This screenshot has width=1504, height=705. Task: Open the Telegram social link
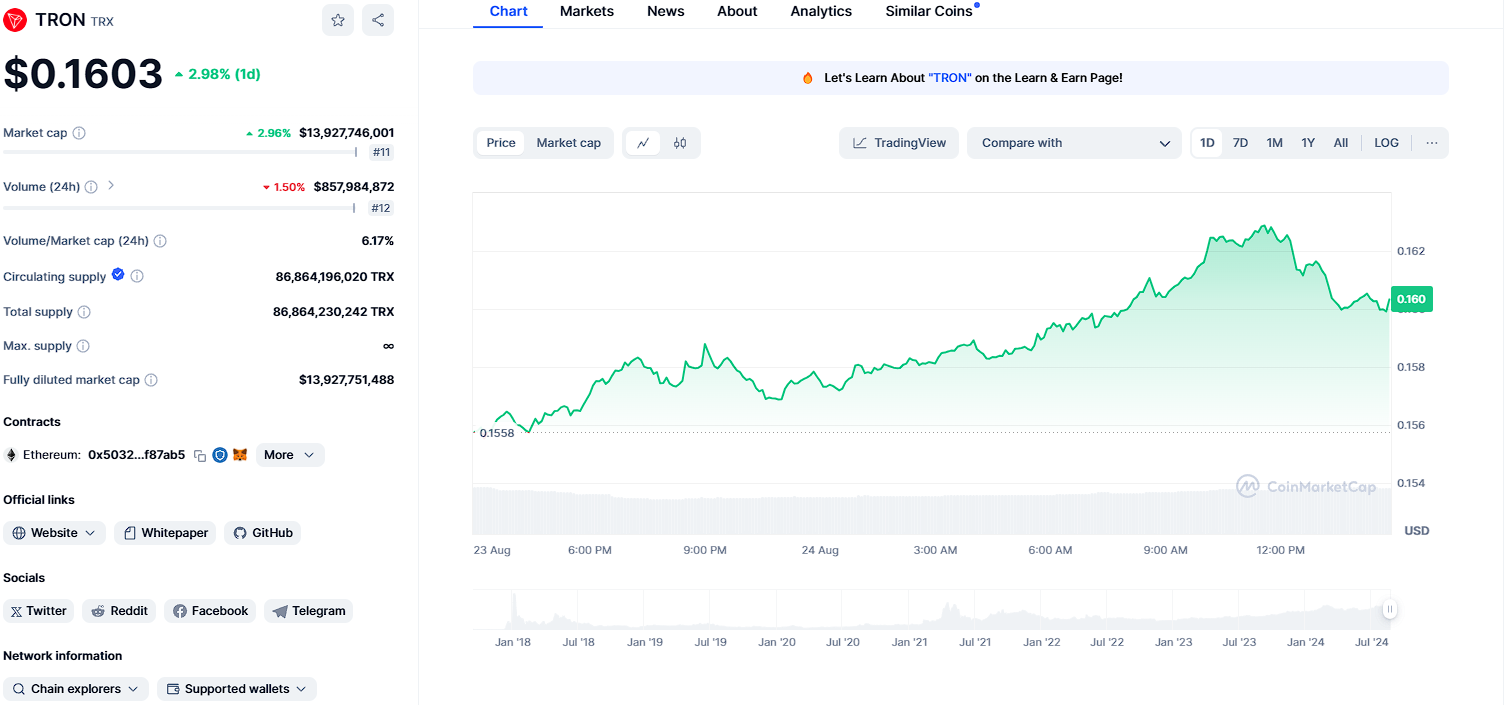pyautogui.click(x=308, y=611)
